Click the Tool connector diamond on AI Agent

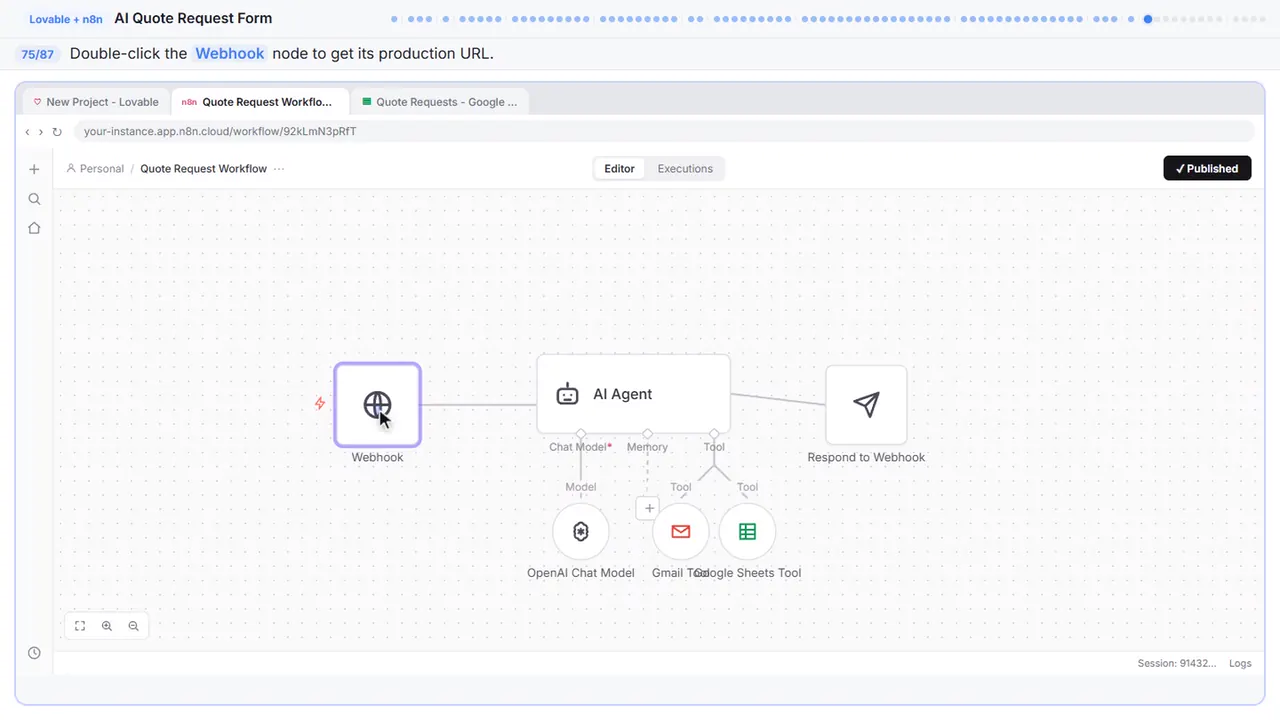pyautogui.click(x=714, y=434)
